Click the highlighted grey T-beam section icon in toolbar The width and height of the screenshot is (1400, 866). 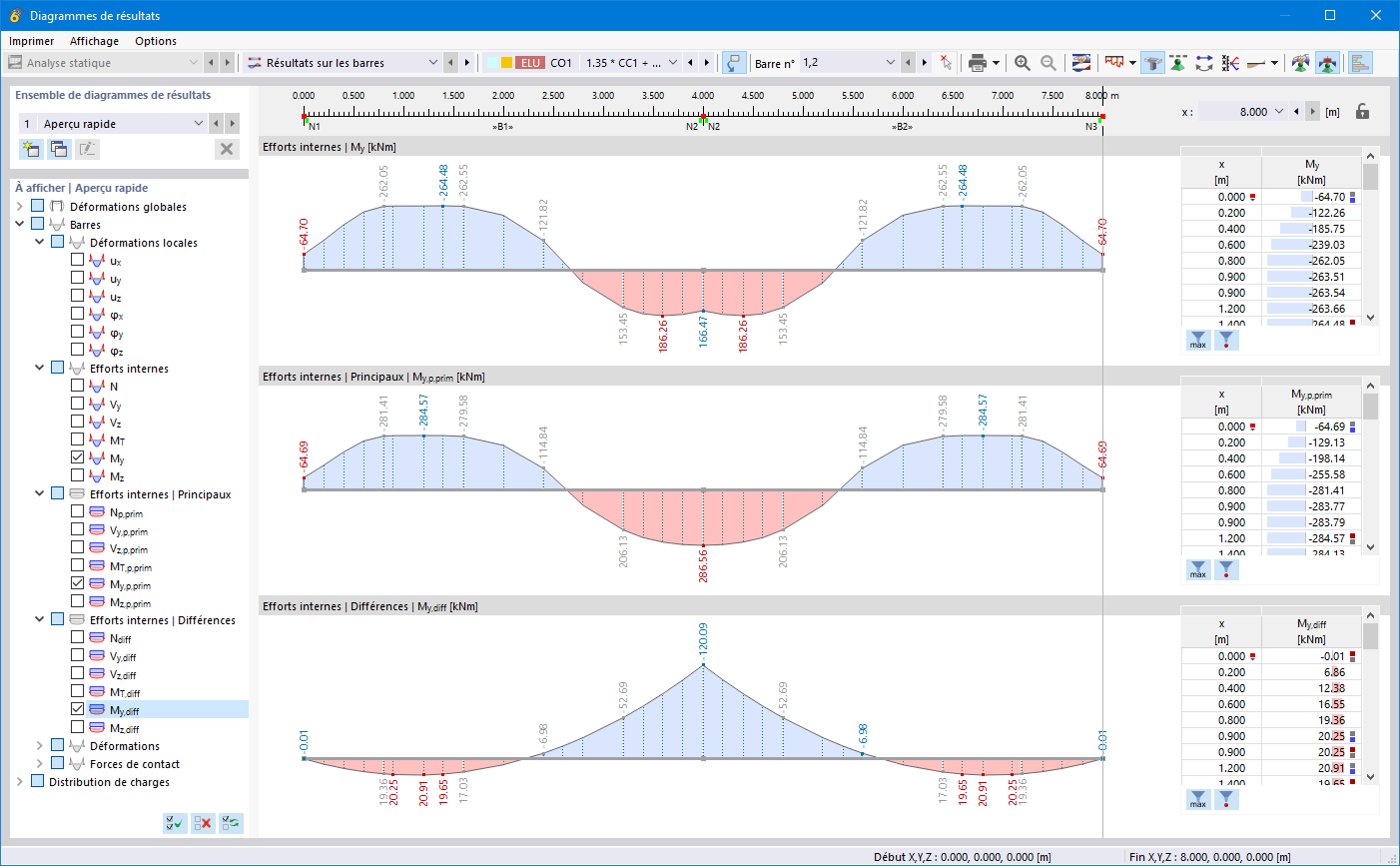1153,63
